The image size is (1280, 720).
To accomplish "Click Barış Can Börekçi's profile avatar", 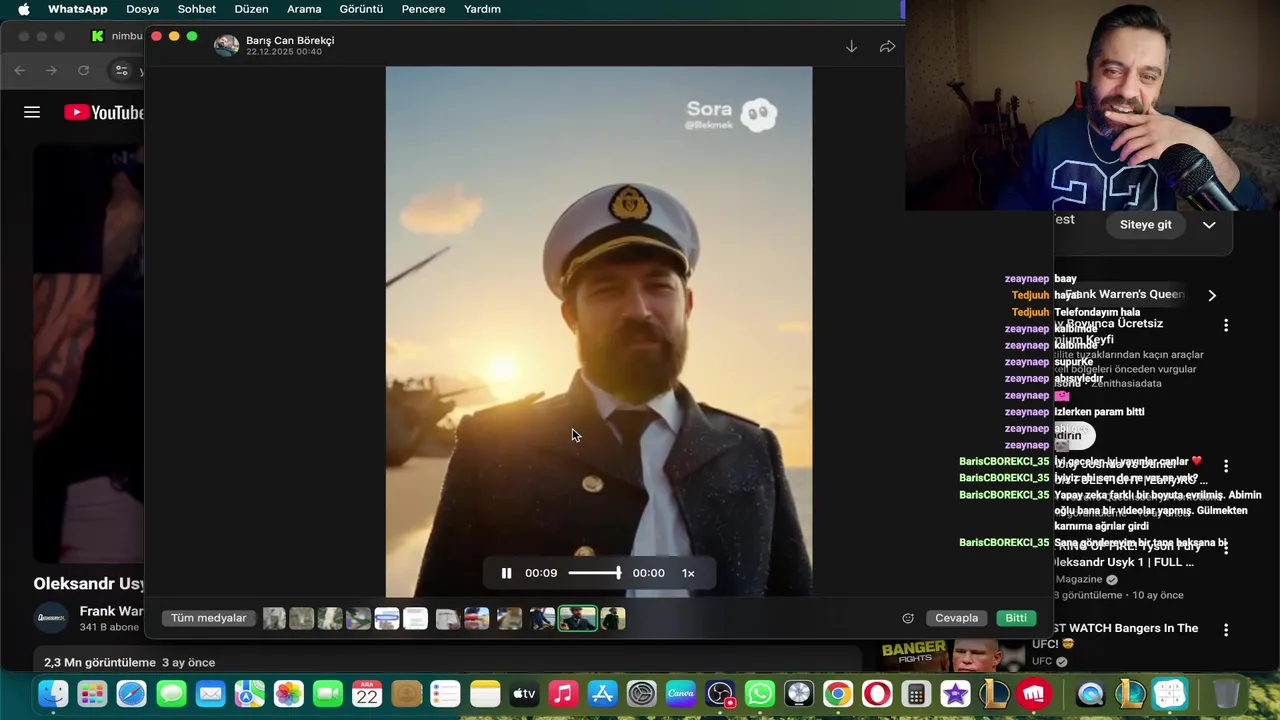I will [x=227, y=46].
